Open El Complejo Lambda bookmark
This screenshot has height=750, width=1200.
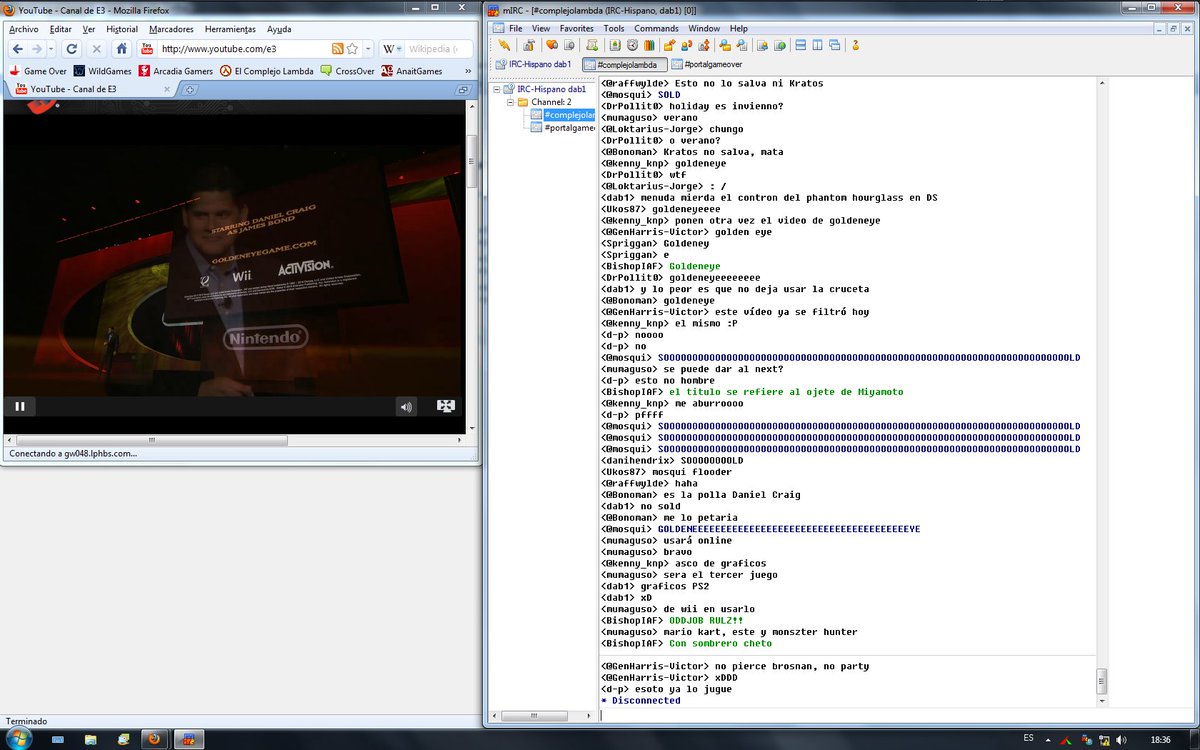tap(267, 71)
